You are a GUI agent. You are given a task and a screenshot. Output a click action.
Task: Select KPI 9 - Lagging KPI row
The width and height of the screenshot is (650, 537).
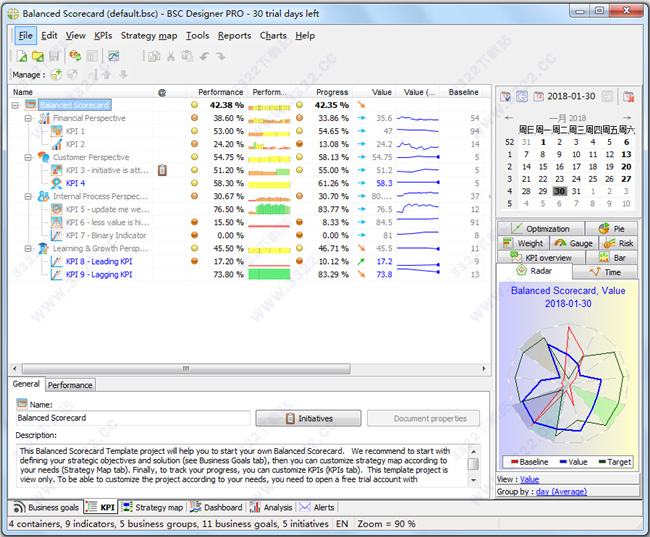[x=99, y=275]
